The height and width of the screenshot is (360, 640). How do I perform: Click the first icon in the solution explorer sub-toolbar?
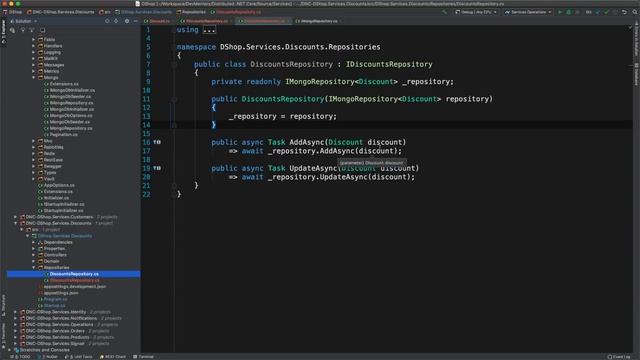(x=12, y=30)
